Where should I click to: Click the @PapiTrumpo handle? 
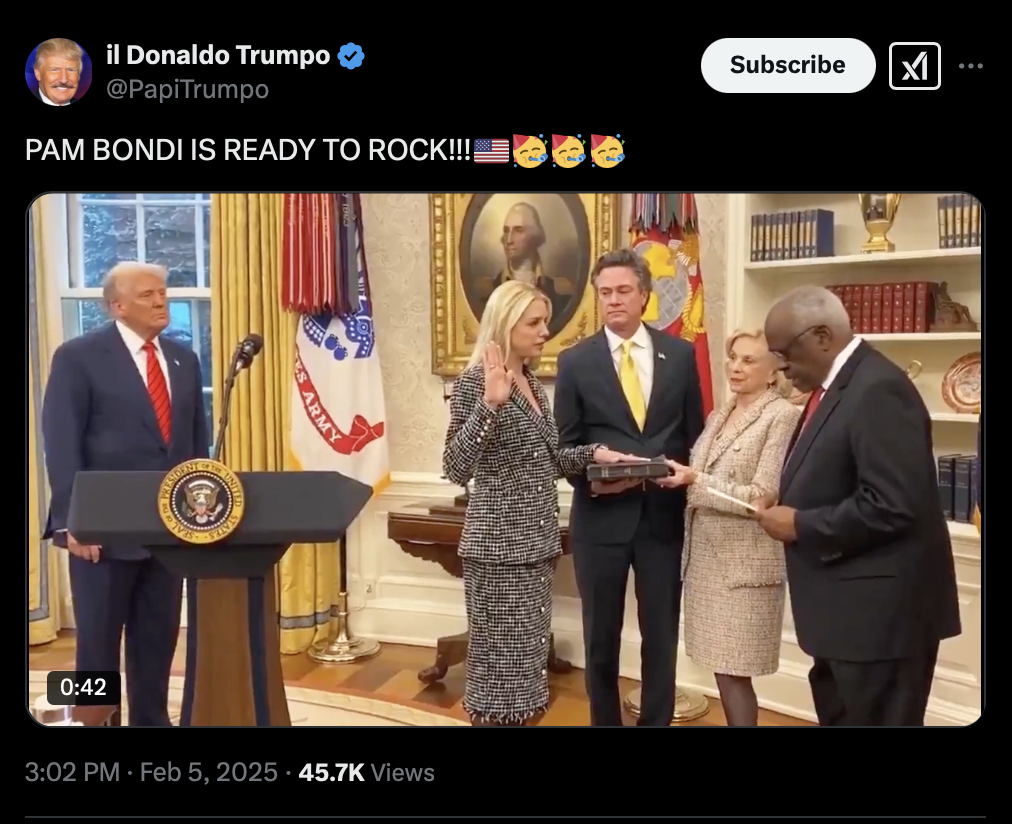point(187,89)
